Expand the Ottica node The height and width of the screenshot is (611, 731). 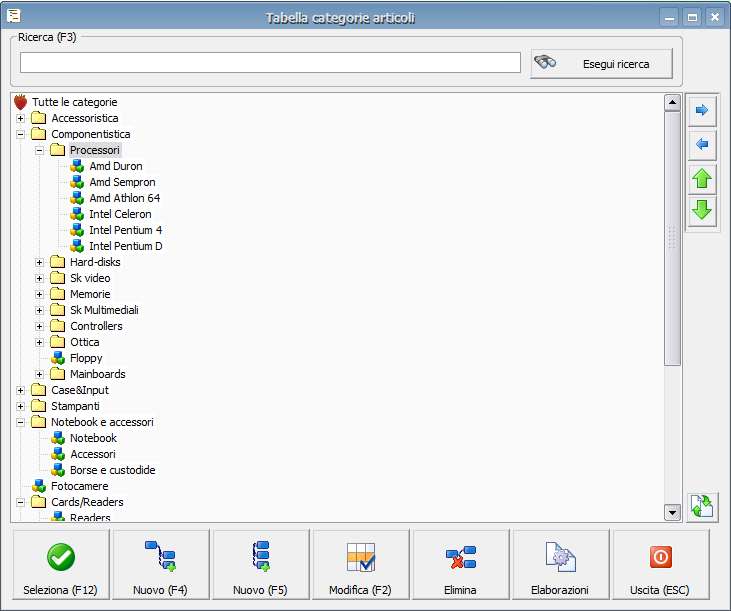click(x=40, y=343)
